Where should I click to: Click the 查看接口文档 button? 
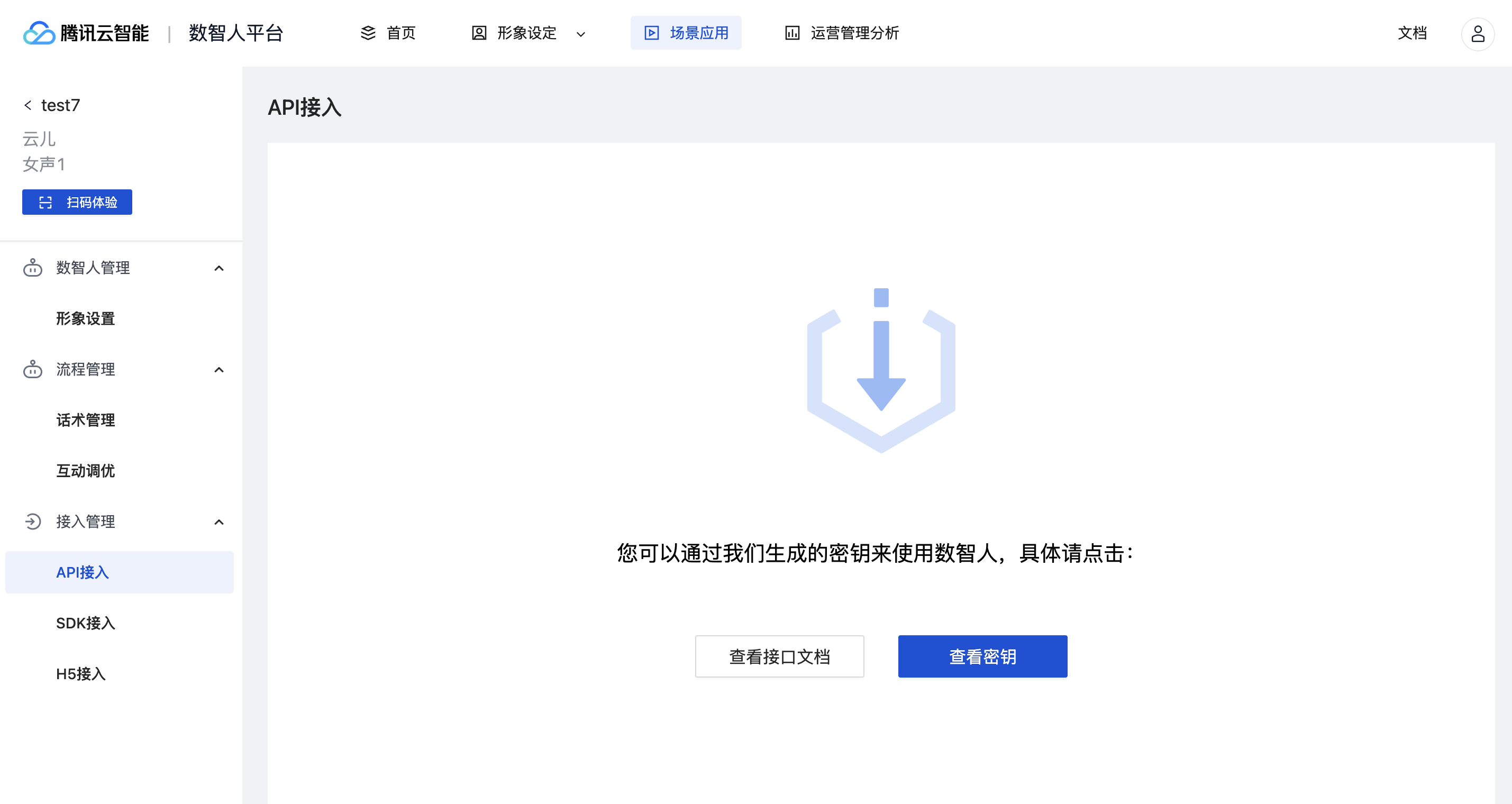tap(779, 656)
